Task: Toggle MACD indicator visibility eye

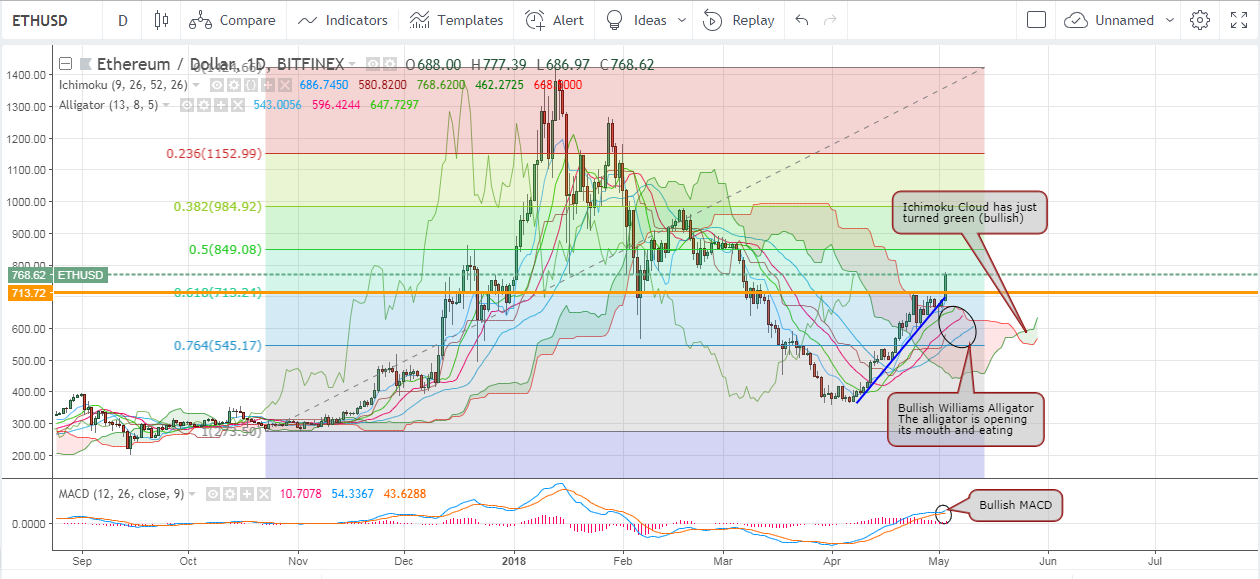Action: coord(212,493)
